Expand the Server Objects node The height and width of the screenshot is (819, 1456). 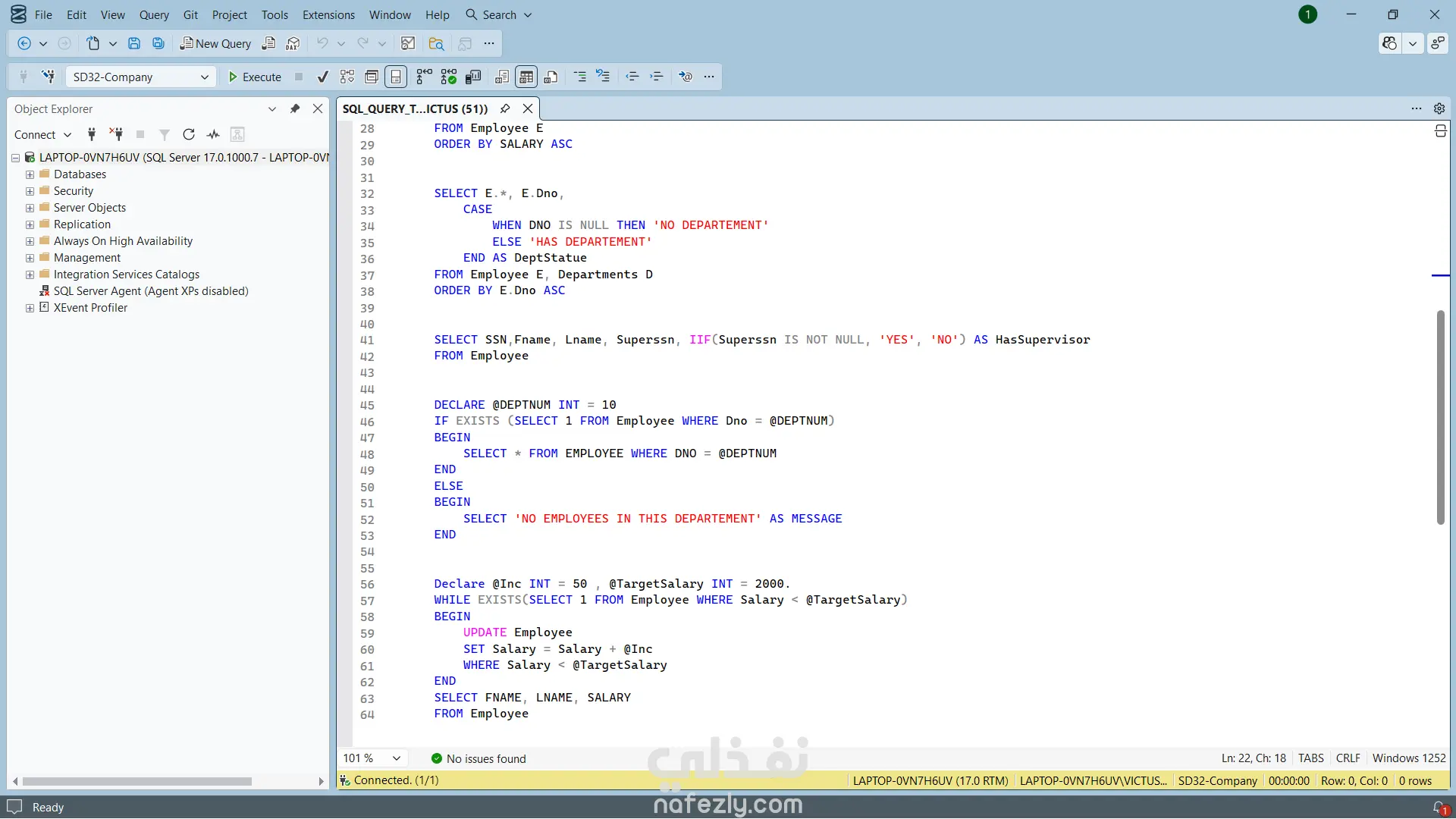click(30, 208)
